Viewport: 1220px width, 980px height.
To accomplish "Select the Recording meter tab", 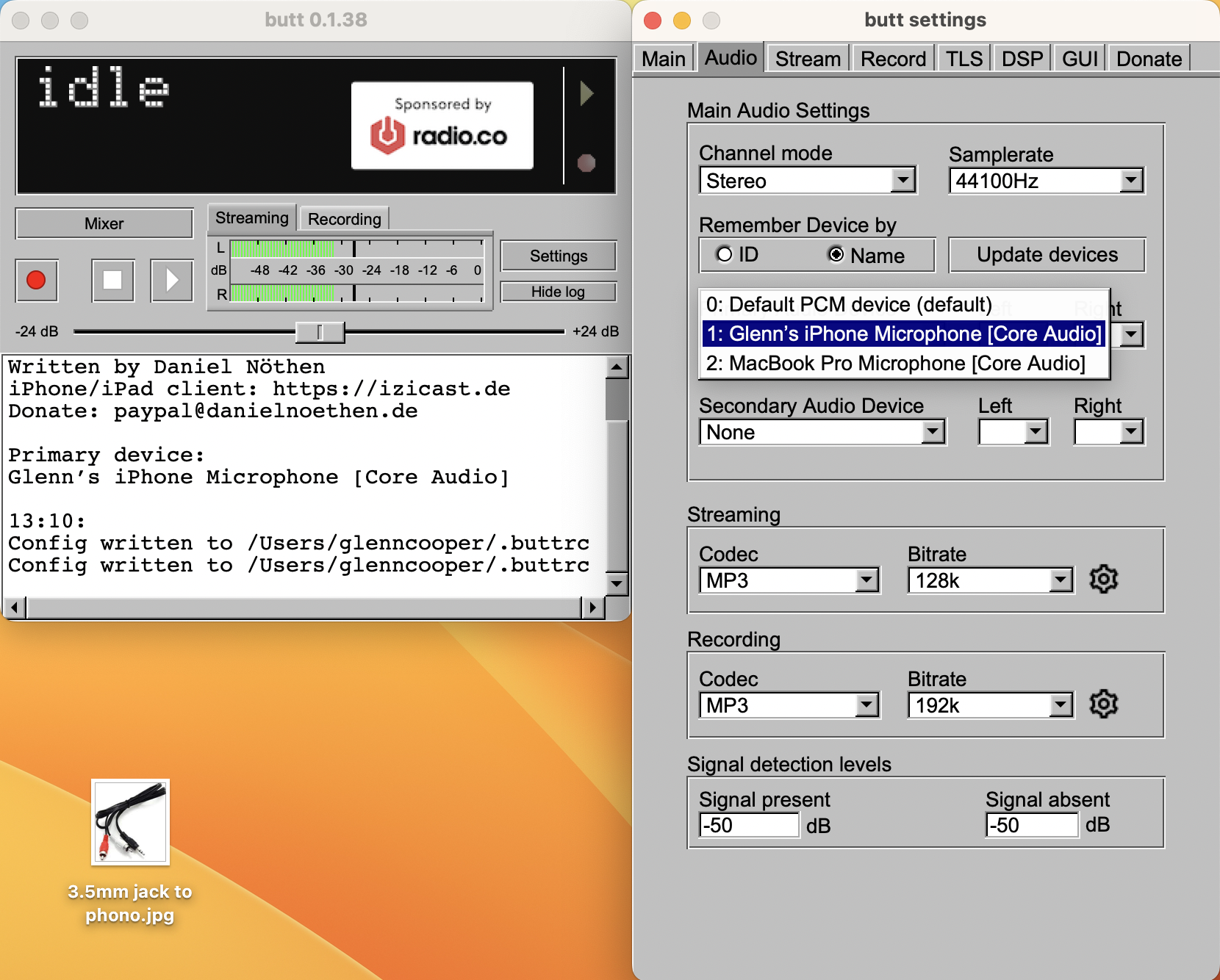I will coord(344,218).
